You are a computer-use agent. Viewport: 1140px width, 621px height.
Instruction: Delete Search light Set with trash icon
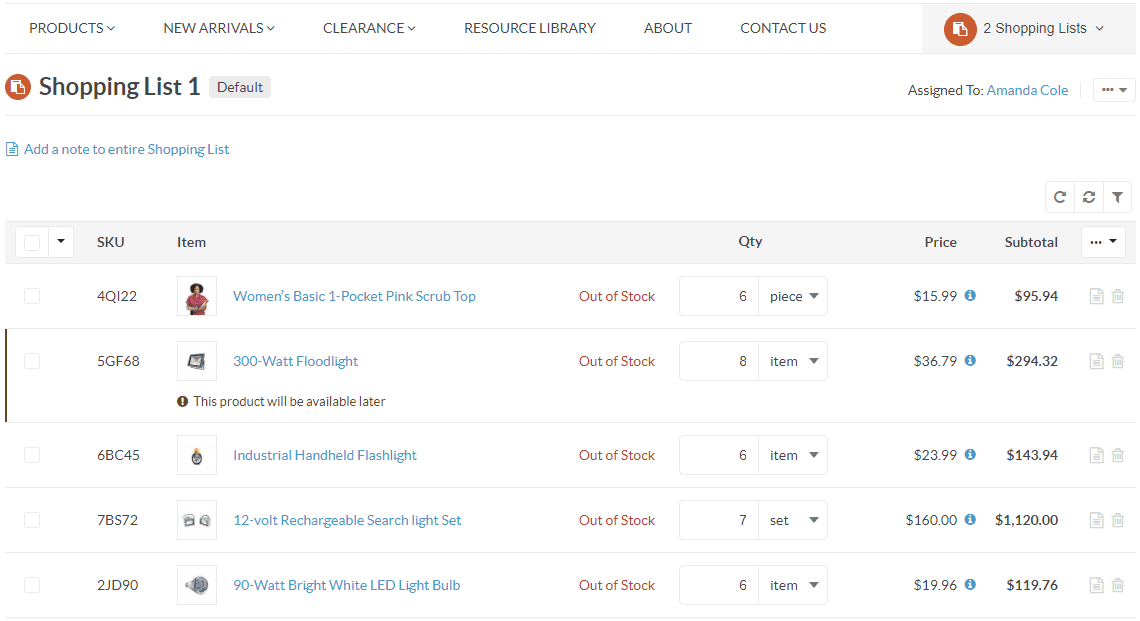click(1118, 520)
